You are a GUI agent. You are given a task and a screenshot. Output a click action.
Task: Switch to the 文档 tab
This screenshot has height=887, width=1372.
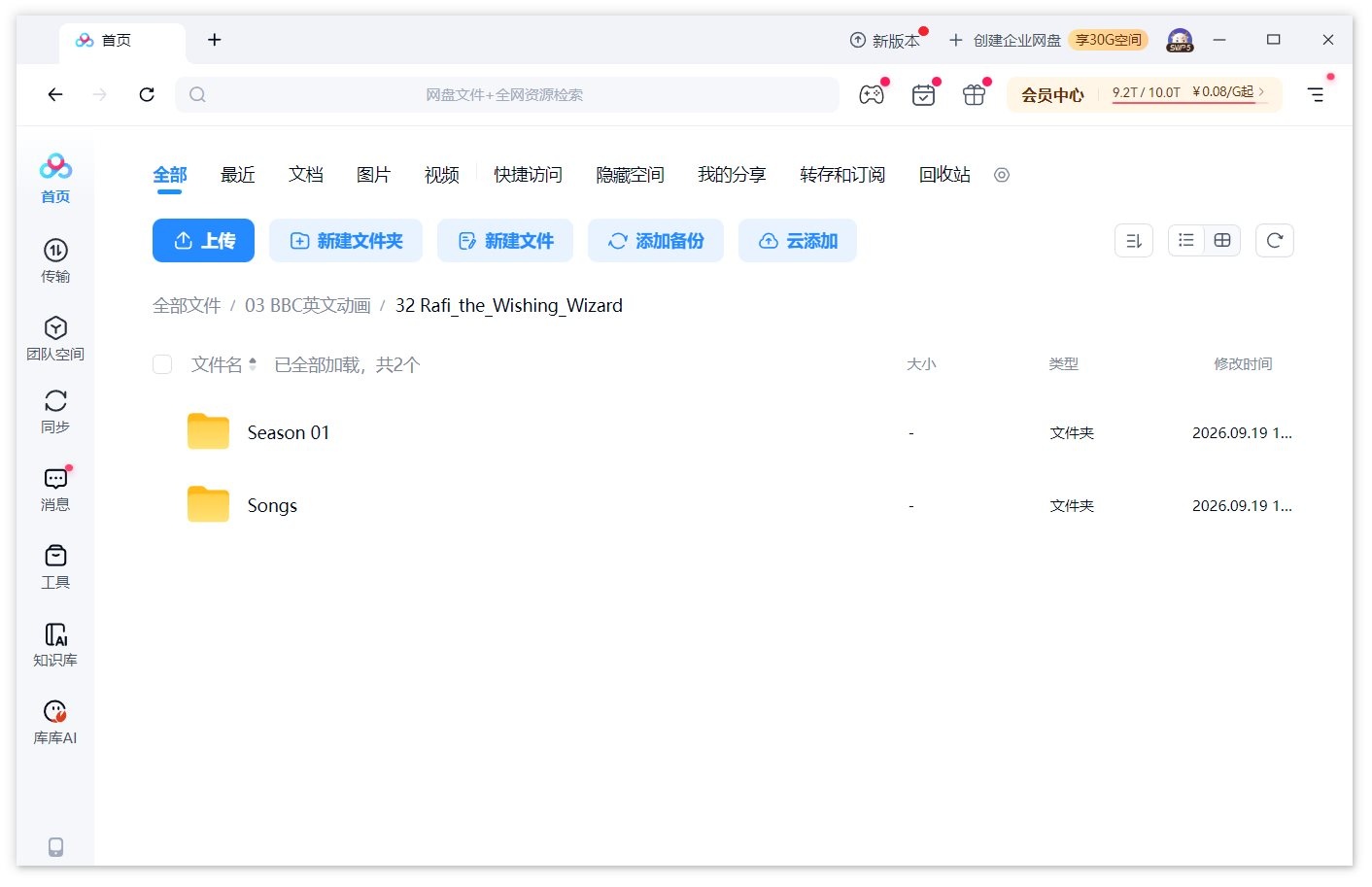point(305,175)
